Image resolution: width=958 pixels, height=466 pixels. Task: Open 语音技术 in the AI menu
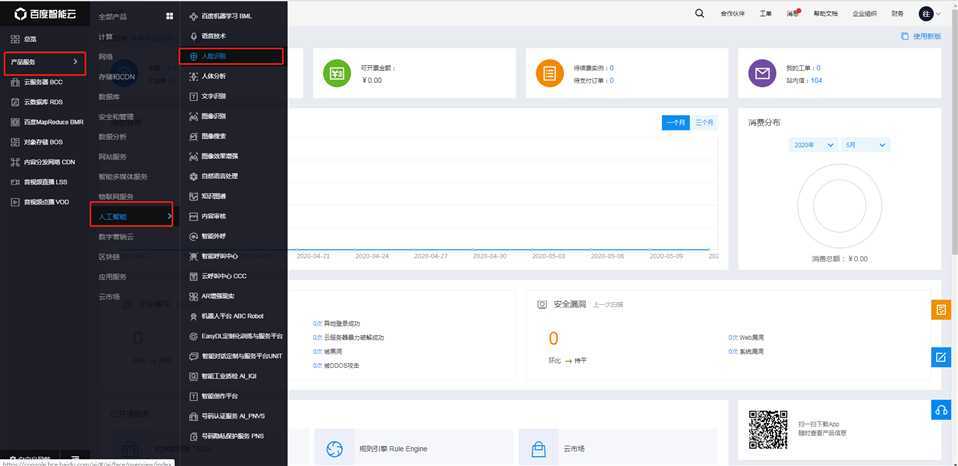[x=208, y=37]
